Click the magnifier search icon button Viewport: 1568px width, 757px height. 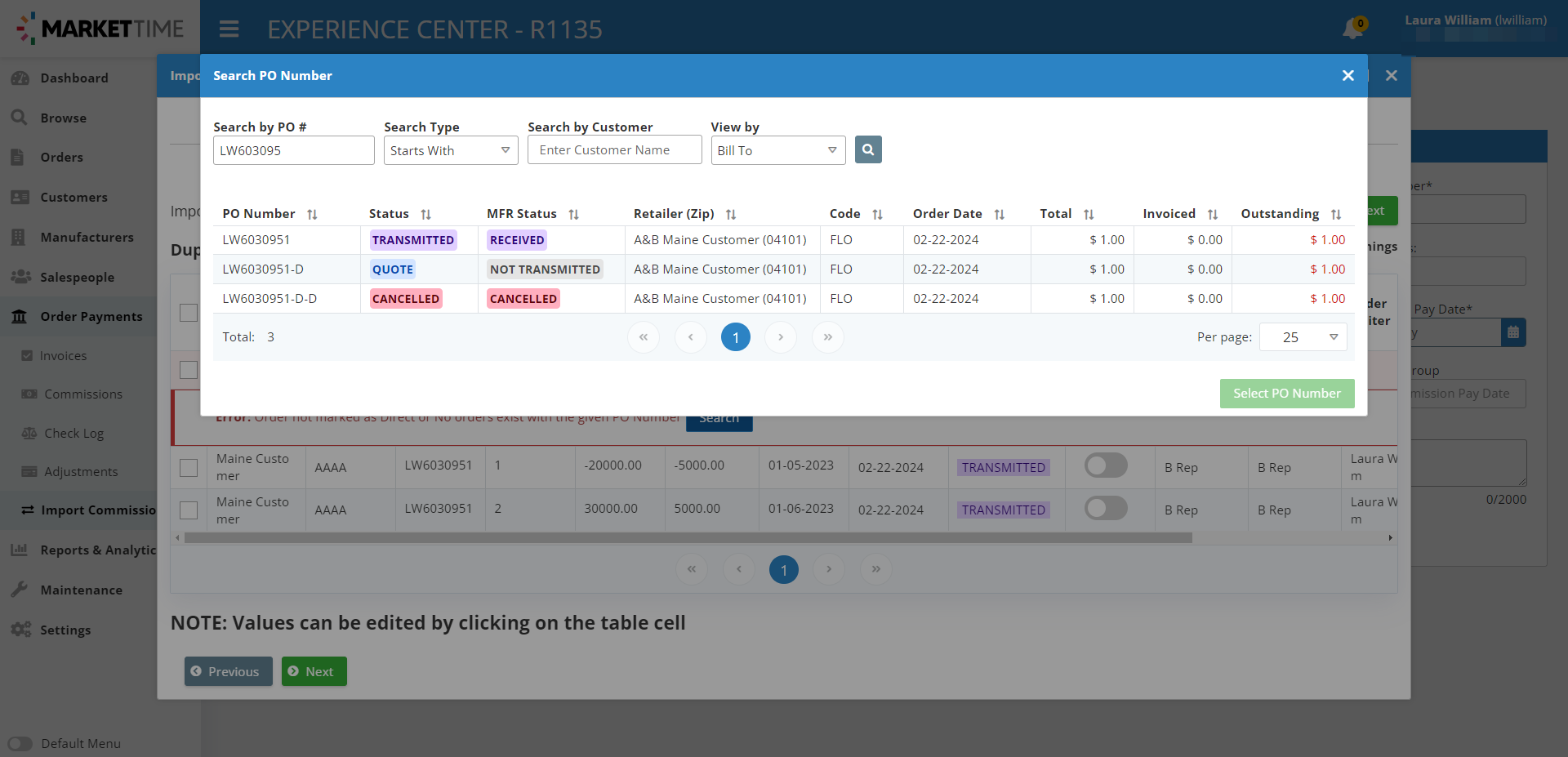[868, 149]
